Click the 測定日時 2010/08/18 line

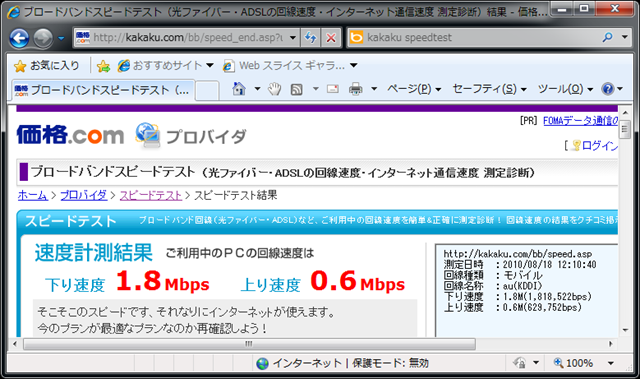(520, 264)
